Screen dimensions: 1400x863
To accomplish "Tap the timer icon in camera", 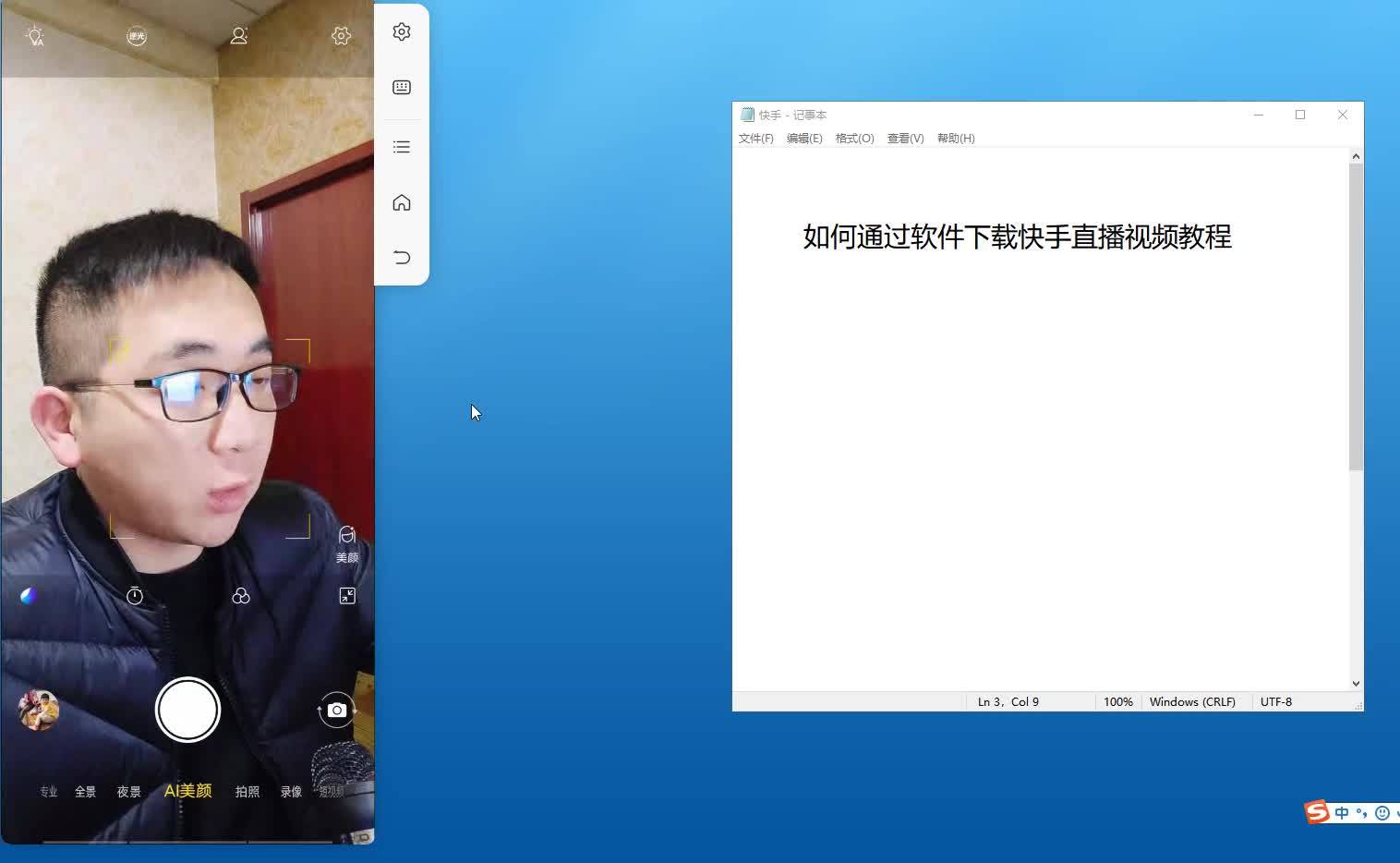I will [x=135, y=596].
